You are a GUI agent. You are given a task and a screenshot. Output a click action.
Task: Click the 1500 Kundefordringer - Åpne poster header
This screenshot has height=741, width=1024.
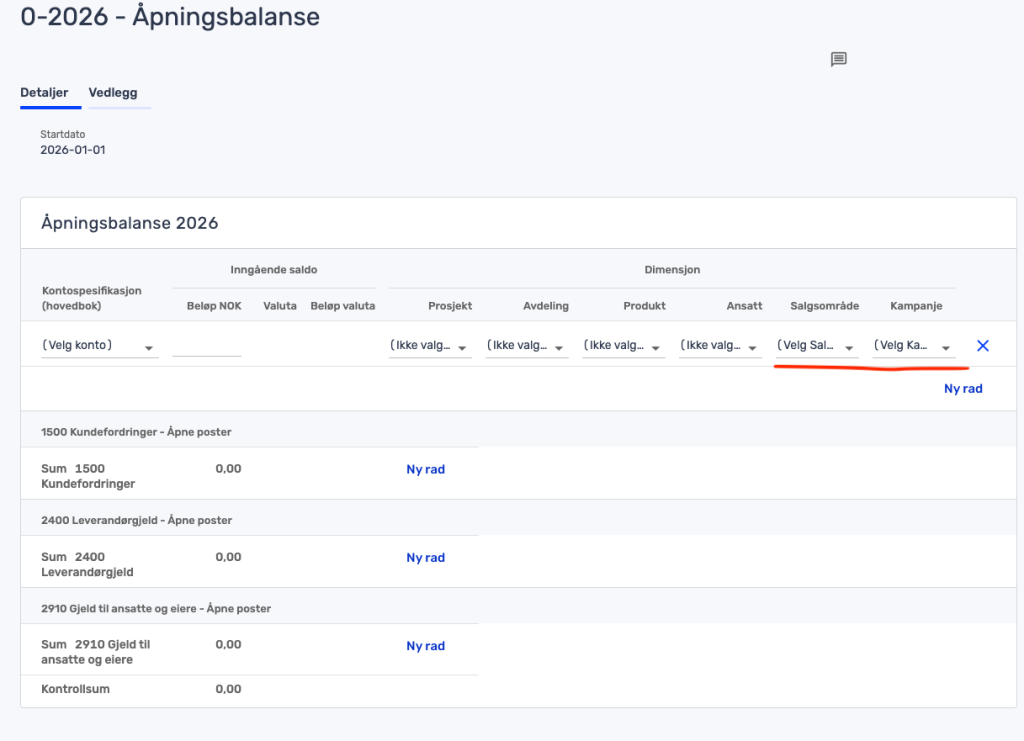[x=137, y=432]
